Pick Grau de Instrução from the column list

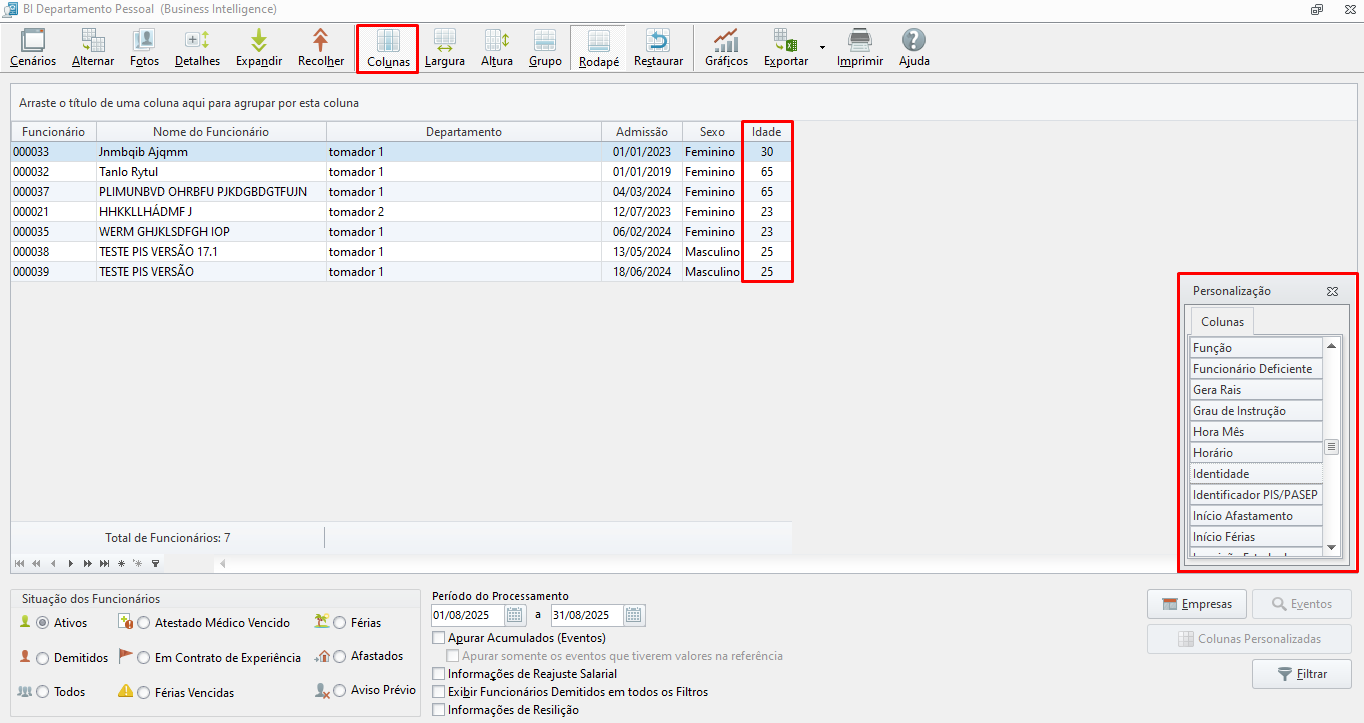coord(1256,411)
